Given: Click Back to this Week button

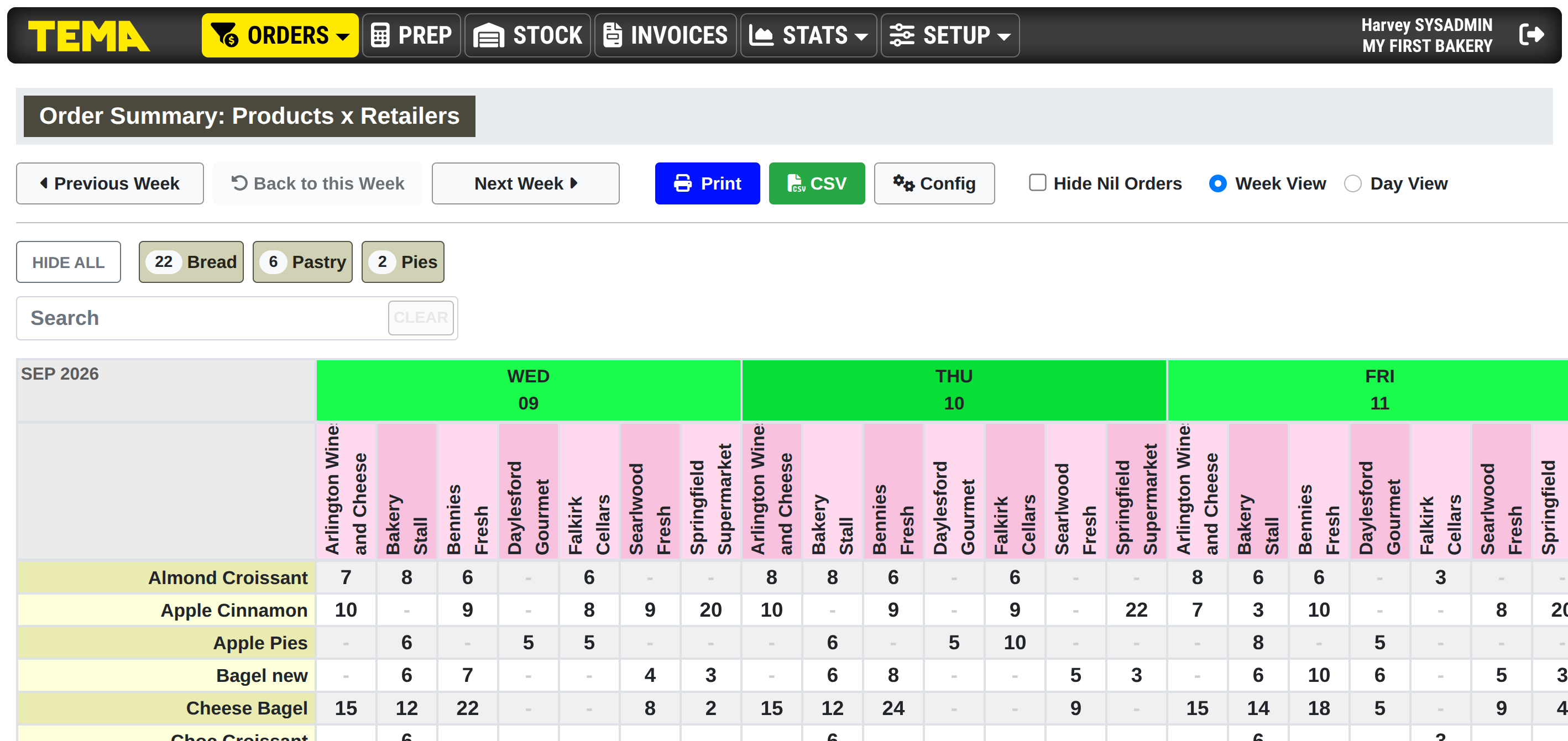Looking at the screenshot, I should tap(318, 183).
